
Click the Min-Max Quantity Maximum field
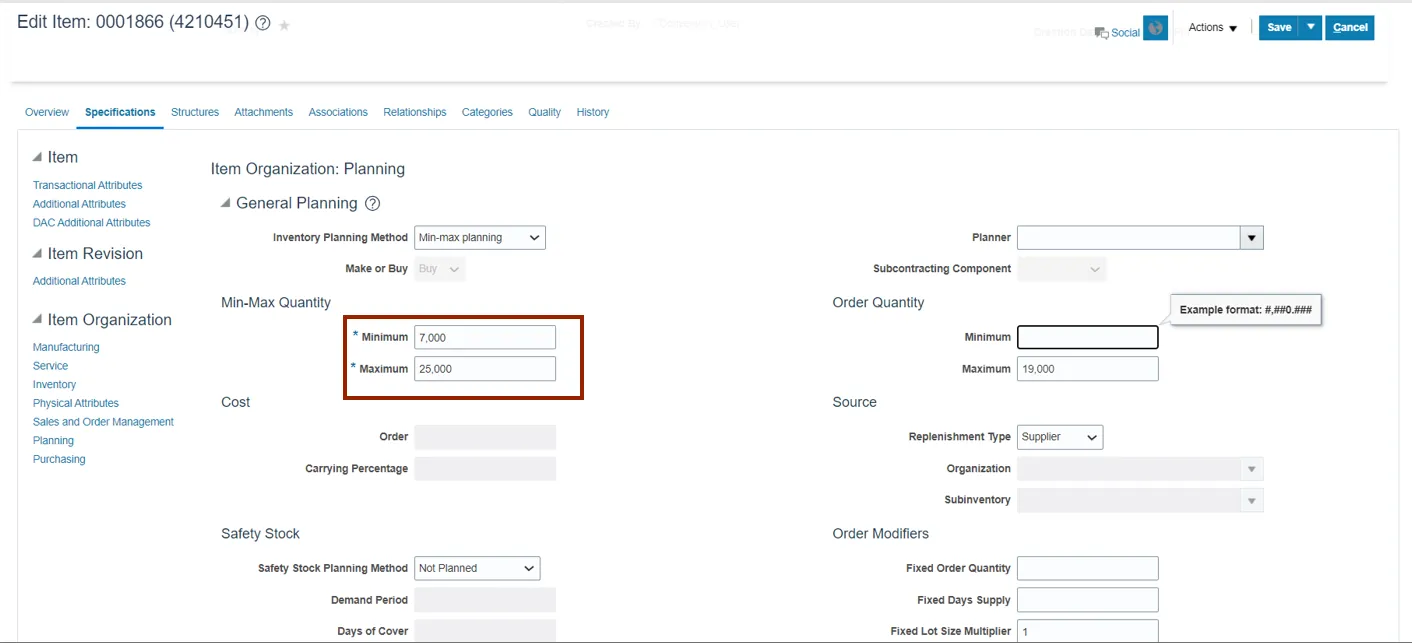(x=484, y=369)
